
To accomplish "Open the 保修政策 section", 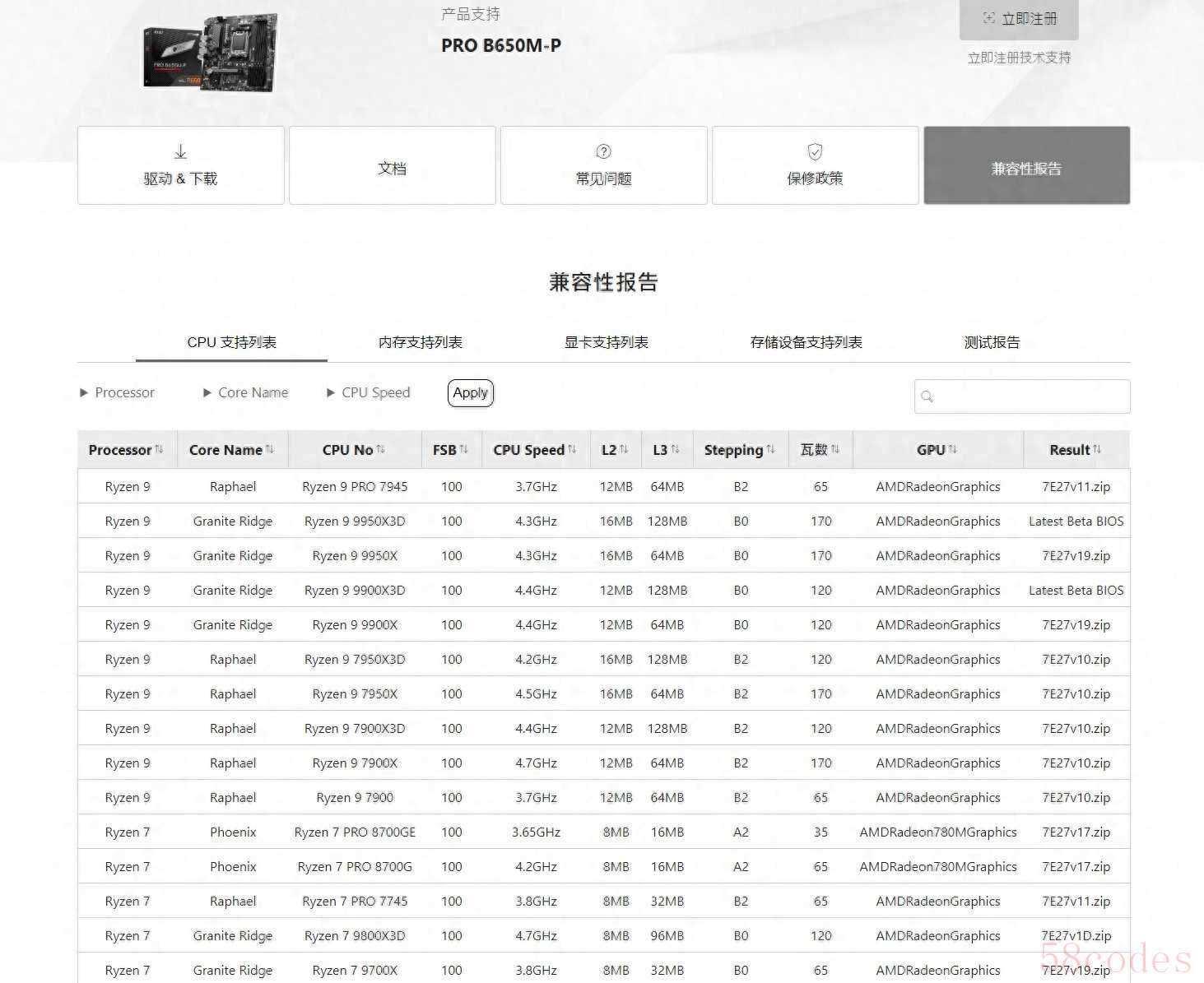I will tap(815, 165).
